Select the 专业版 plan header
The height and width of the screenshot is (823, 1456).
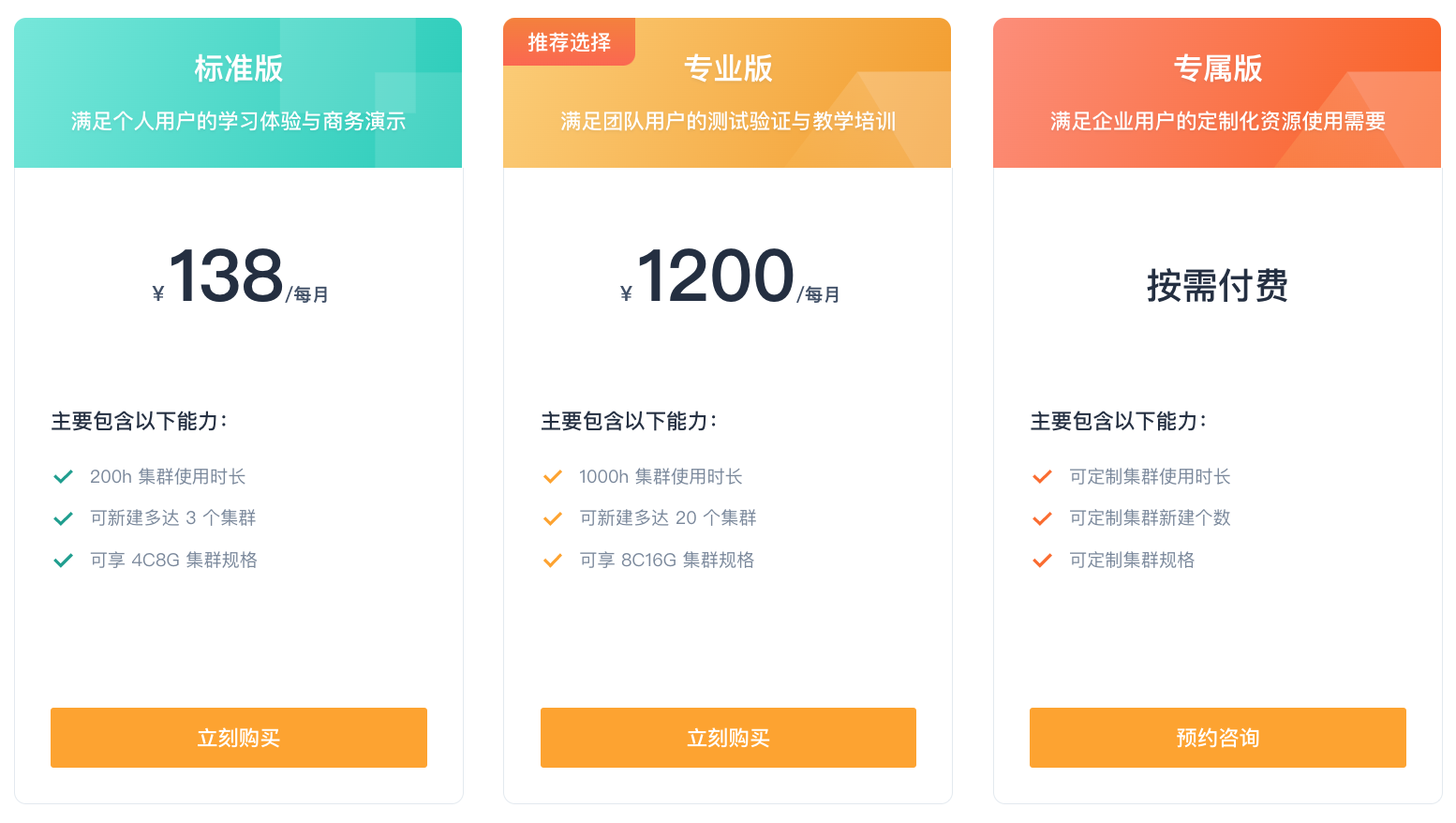click(x=727, y=93)
